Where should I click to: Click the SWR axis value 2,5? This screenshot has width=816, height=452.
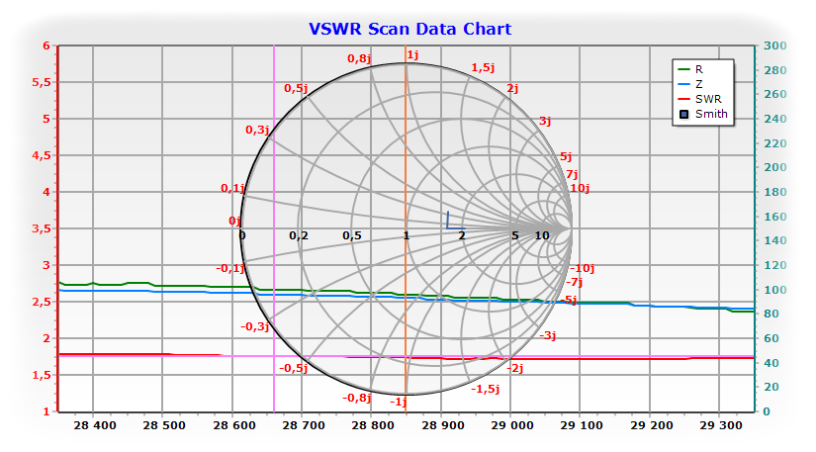pos(41,302)
